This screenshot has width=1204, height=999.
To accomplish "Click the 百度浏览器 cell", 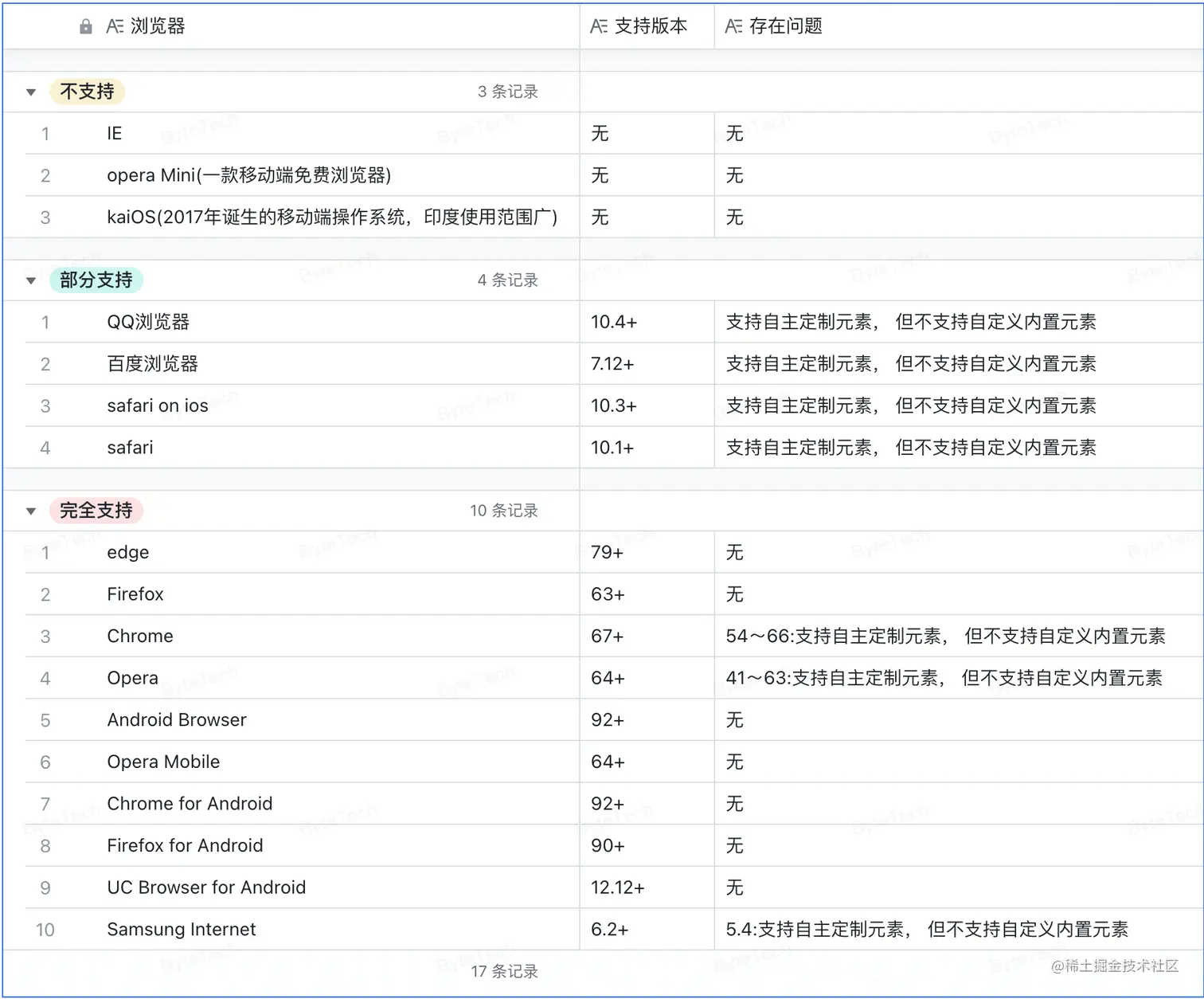I will 303,364.
